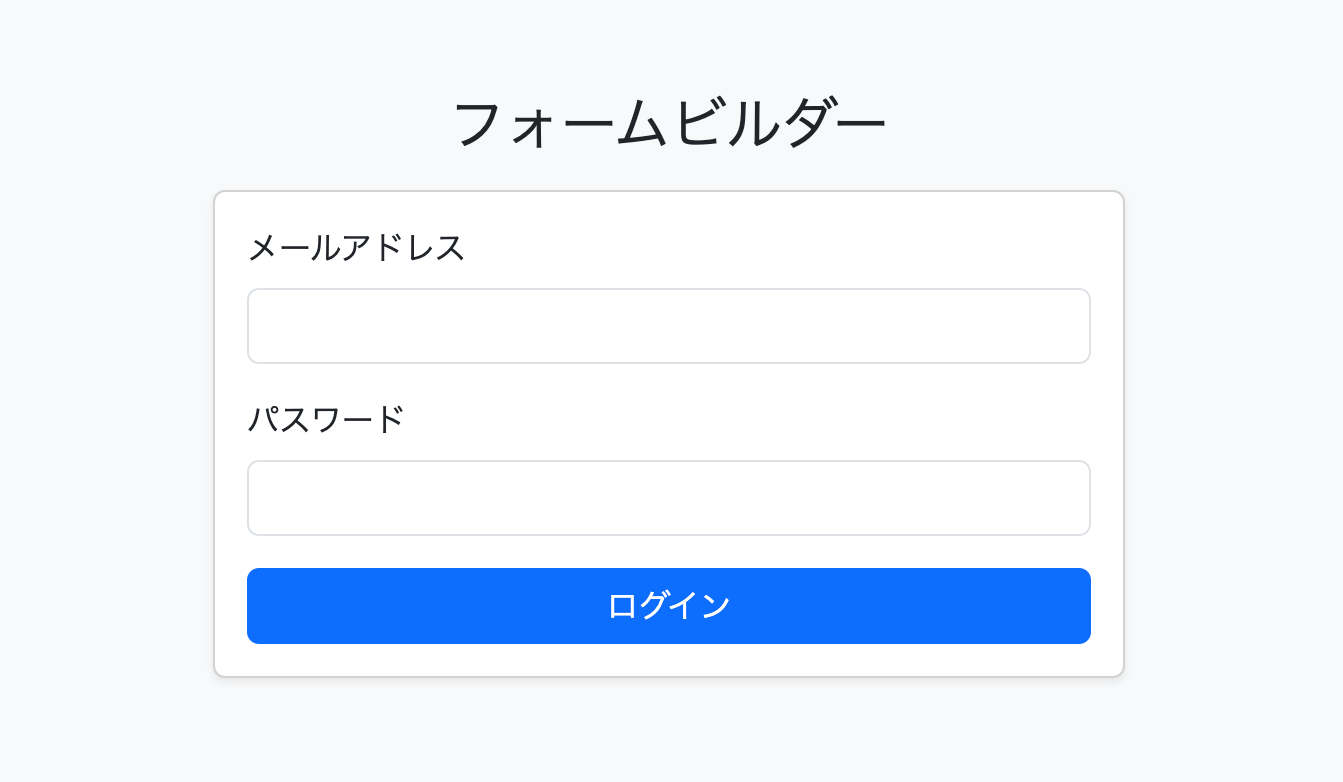Click the フォームビルダー page heading
The image size is (1343, 782).
point(670,124)
